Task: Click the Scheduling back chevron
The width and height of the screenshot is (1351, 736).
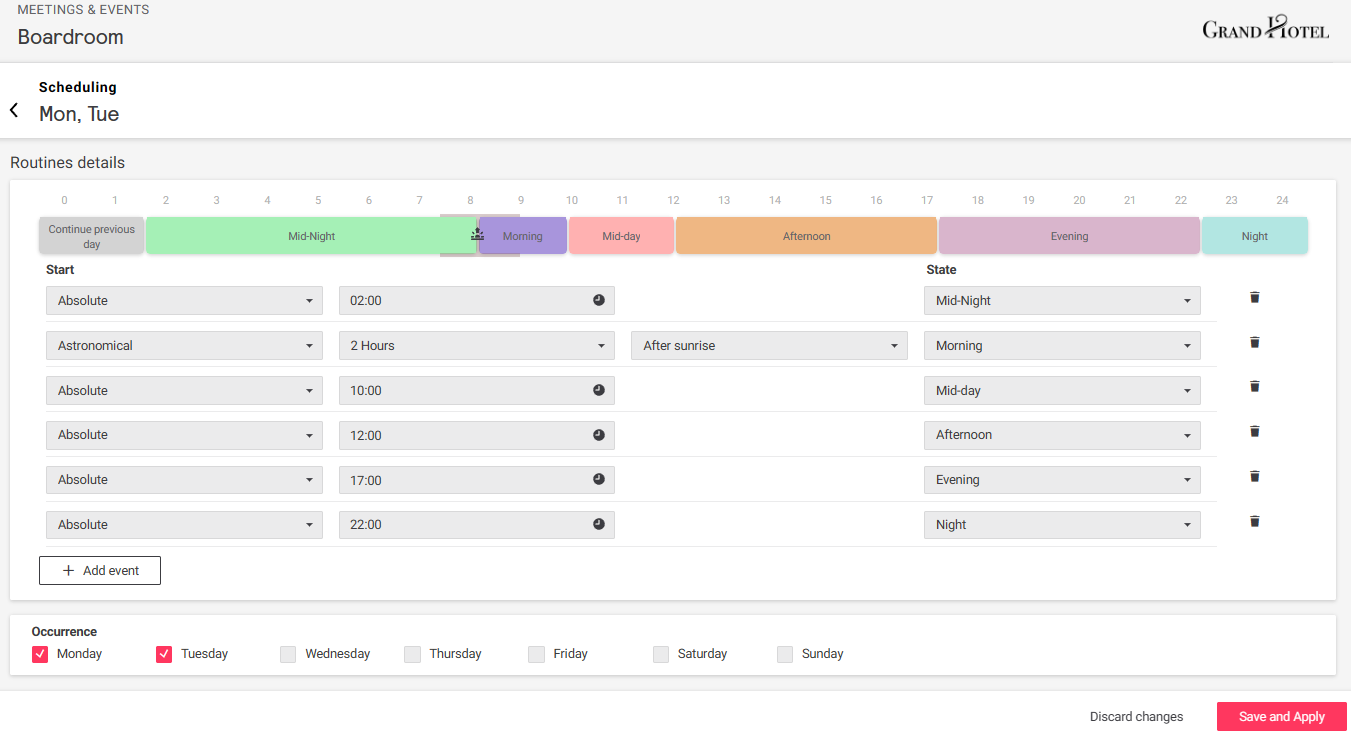Action: [13, 110]
